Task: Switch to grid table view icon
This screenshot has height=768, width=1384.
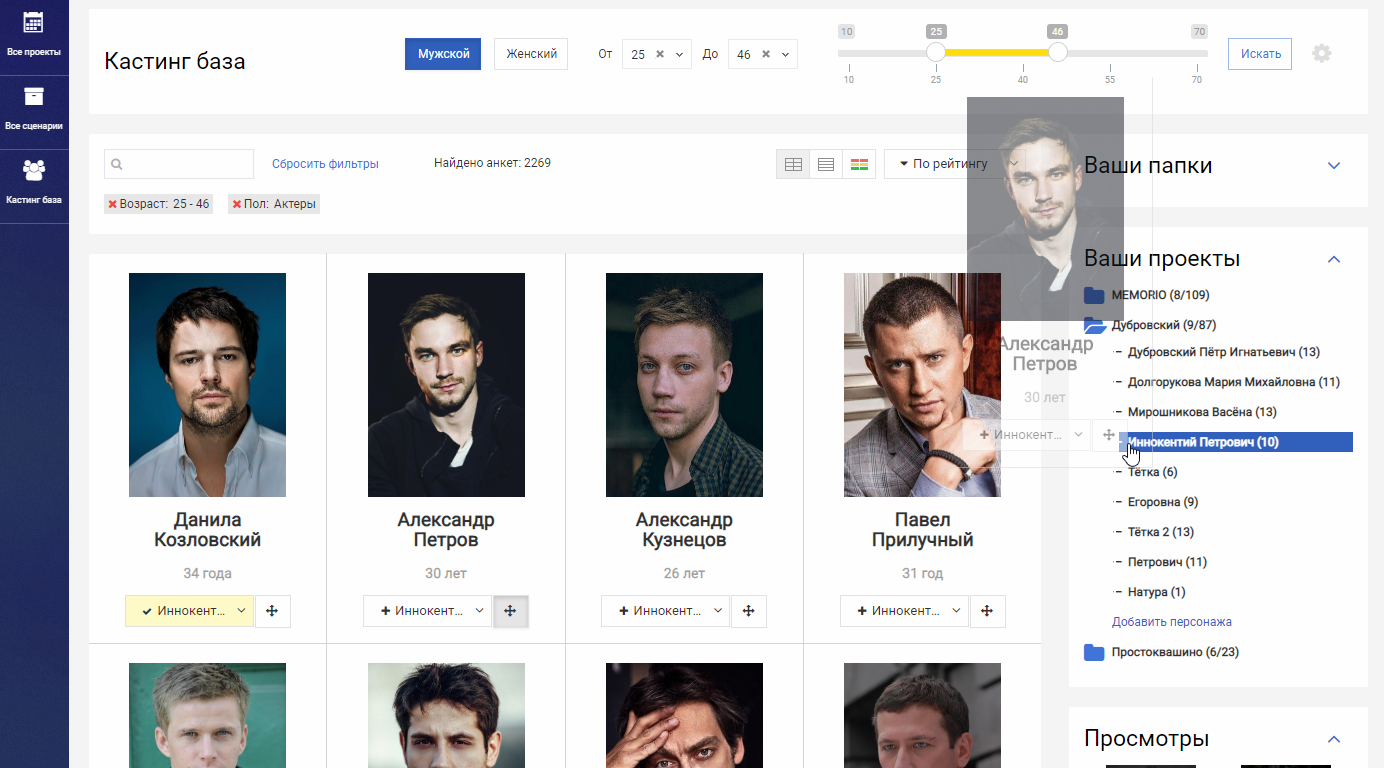Action: tap(794, 164)
